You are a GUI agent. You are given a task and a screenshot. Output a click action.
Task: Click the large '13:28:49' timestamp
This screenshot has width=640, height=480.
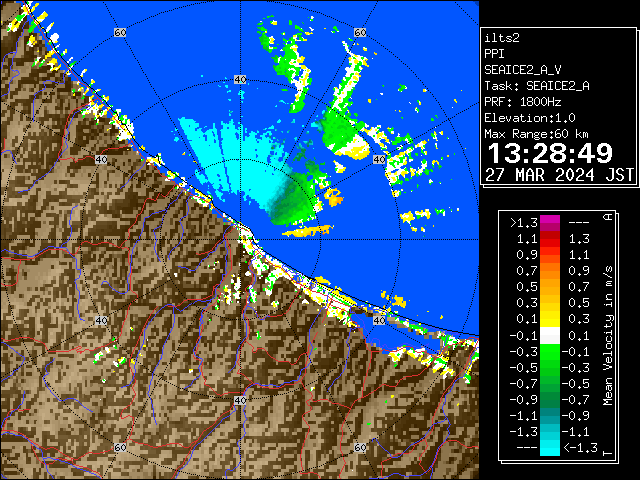tap(550, 153)
